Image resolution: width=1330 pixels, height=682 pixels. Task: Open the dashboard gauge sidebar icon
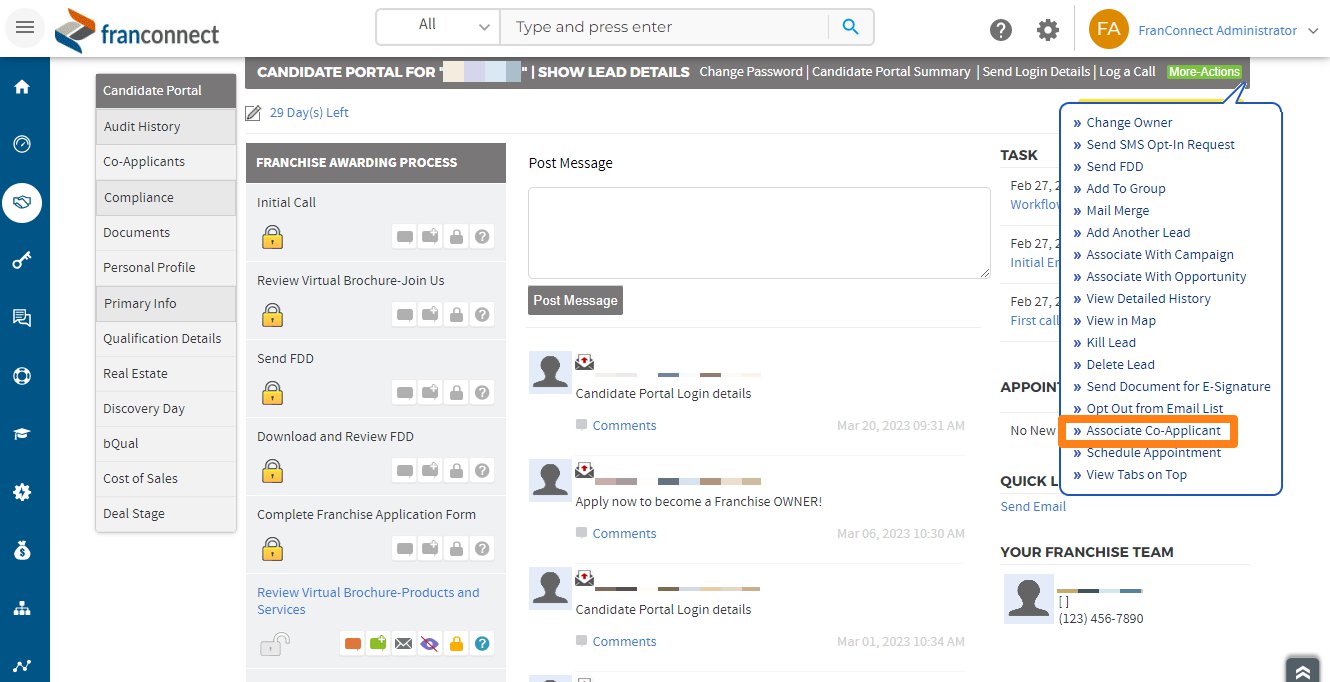[x=22, y=144]
